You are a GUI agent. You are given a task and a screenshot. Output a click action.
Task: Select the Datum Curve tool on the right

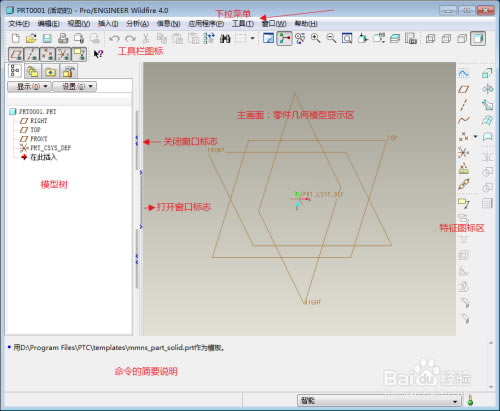[464, 120]
